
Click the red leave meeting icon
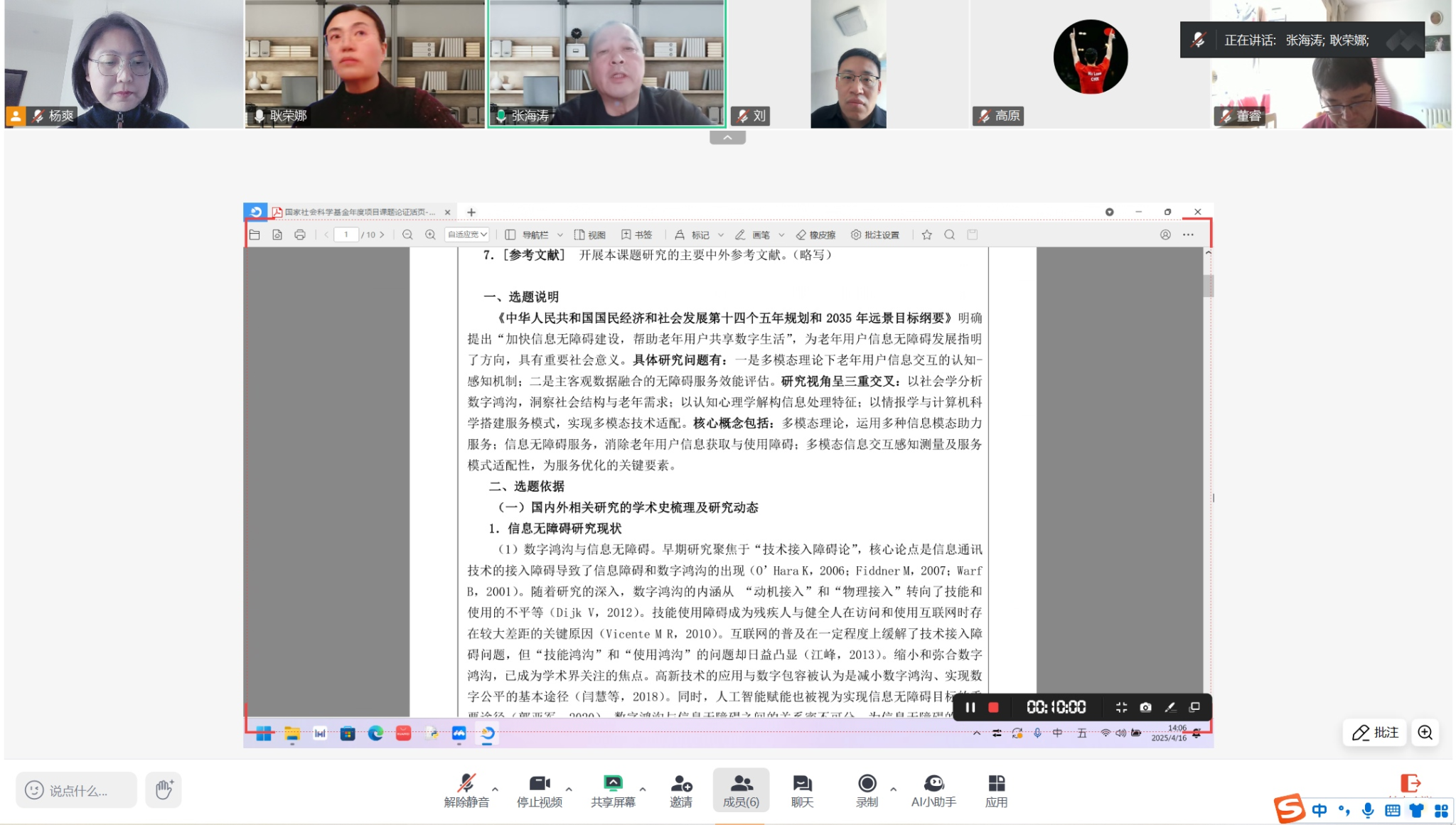(1410, 783)
